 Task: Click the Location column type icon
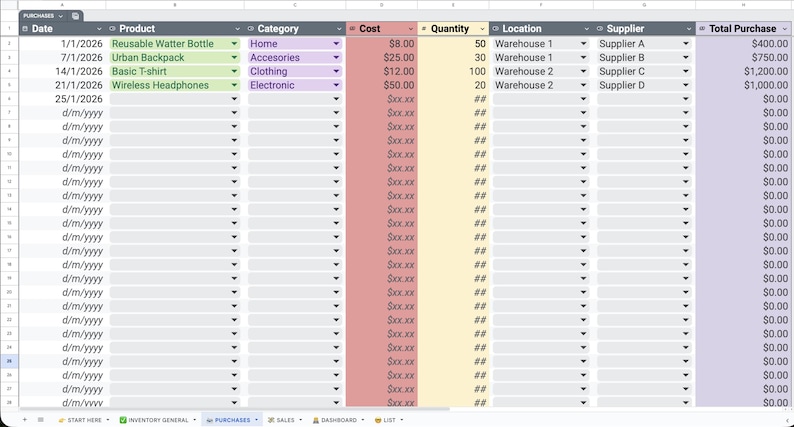click(x=496, y=29)
